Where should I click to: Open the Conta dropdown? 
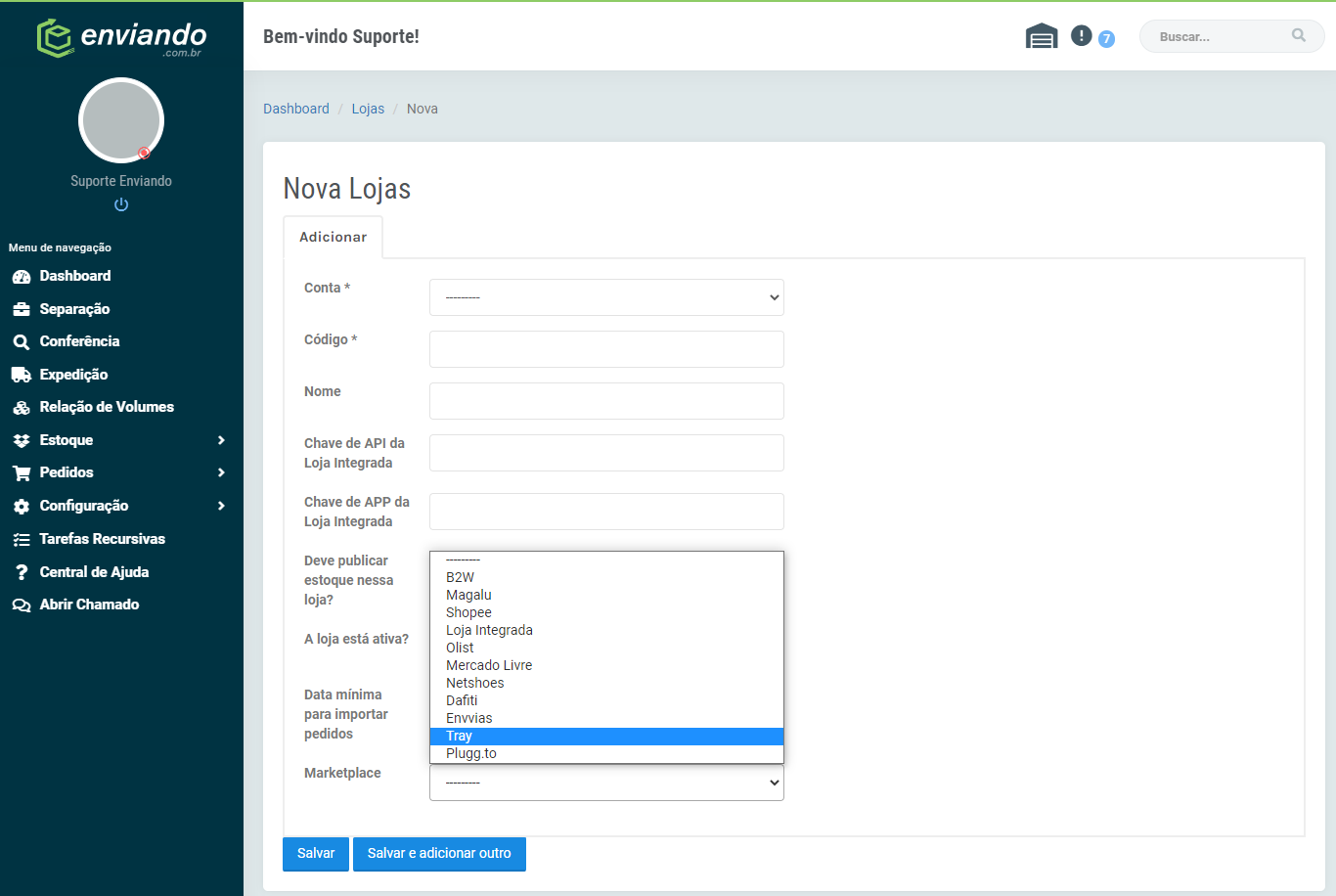(606, 297)
